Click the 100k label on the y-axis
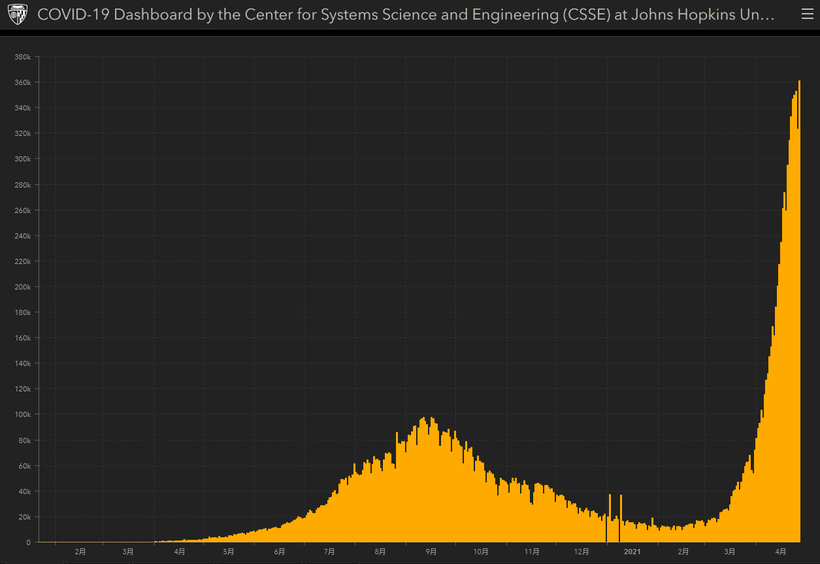 click(23, 414)
